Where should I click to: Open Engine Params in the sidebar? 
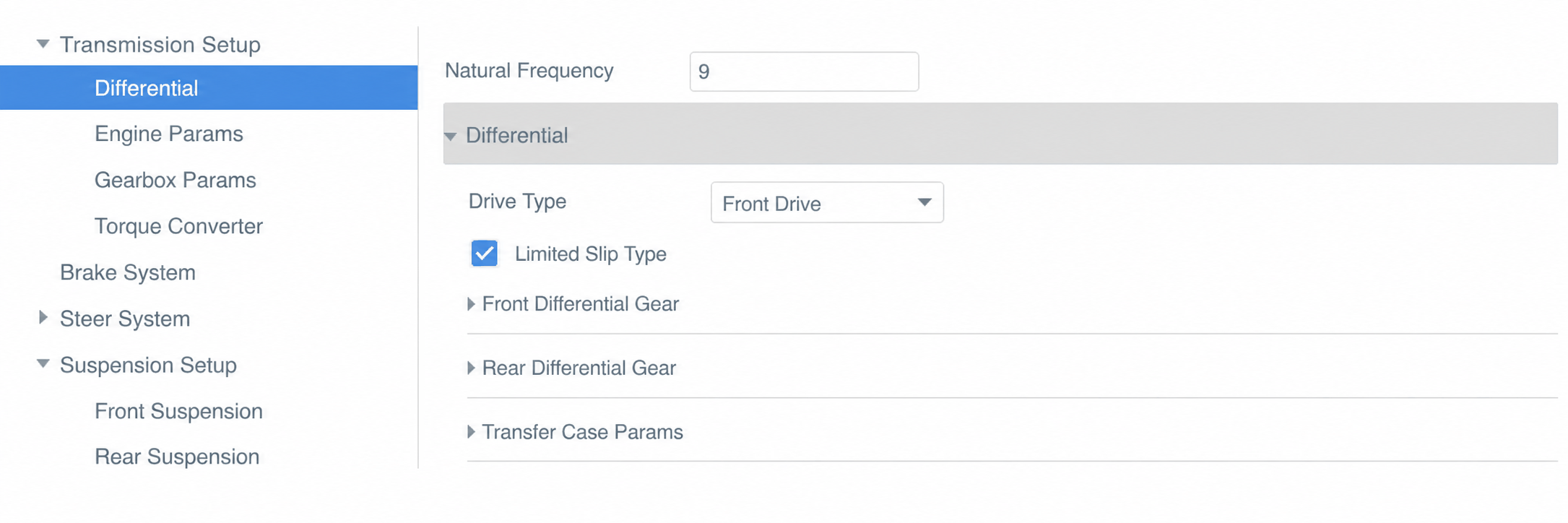pos(169,134)
